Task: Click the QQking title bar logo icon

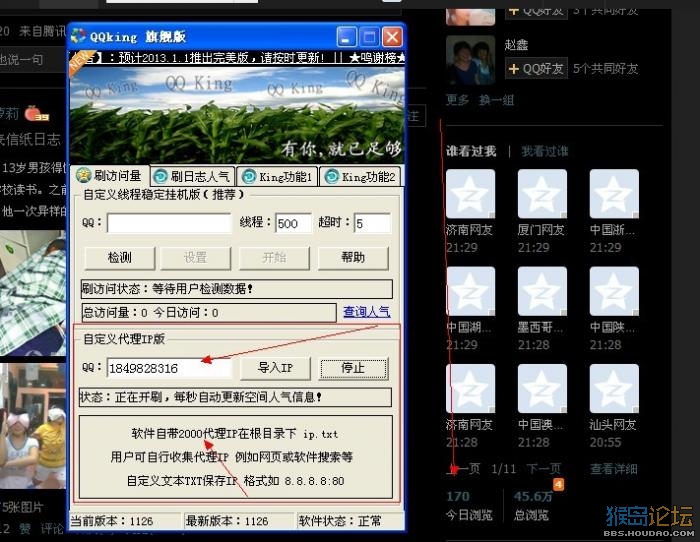Action: click(x=79, y=36)
